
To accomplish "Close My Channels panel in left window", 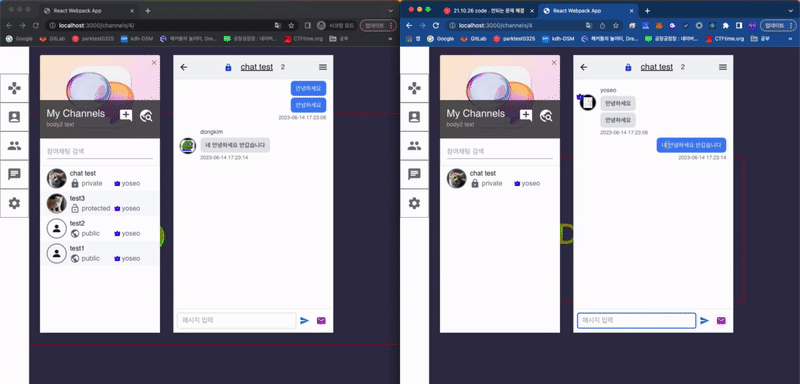I will pos(154,62).
